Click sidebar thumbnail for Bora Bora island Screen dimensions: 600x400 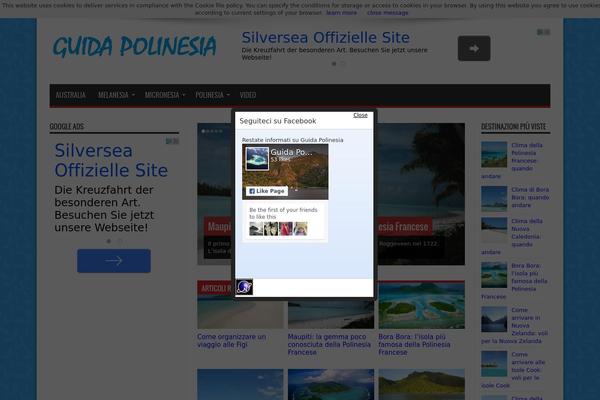pos(494,274)
